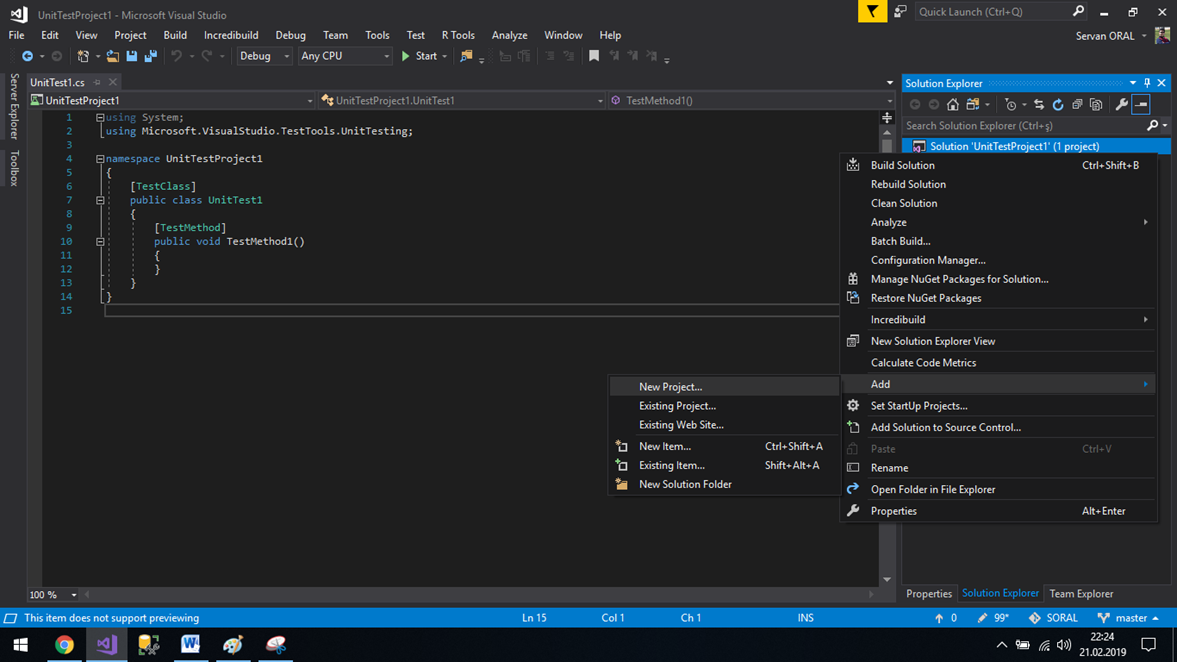This screenshot has height=662, width=1177.
Task: Open the Any CPU platform dropdown
Action: point(345,56)
